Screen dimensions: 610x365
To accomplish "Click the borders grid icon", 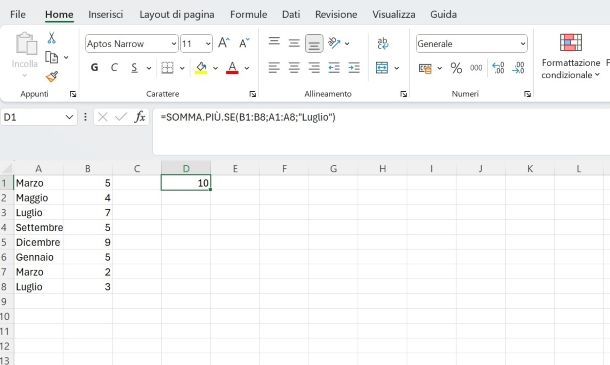I will [x=167, y=68].
